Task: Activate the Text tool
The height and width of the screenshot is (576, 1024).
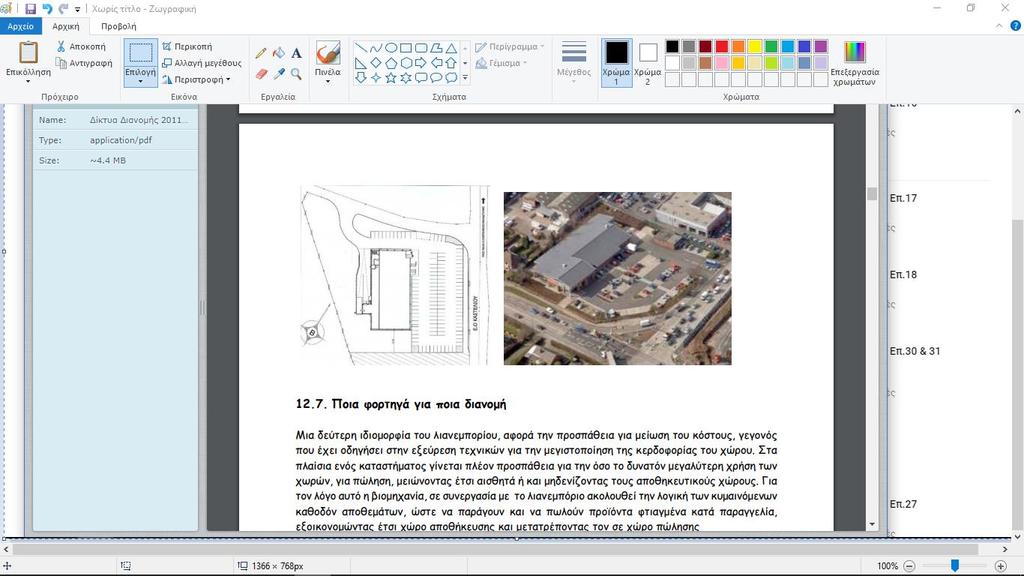Action: coord(296,53)
